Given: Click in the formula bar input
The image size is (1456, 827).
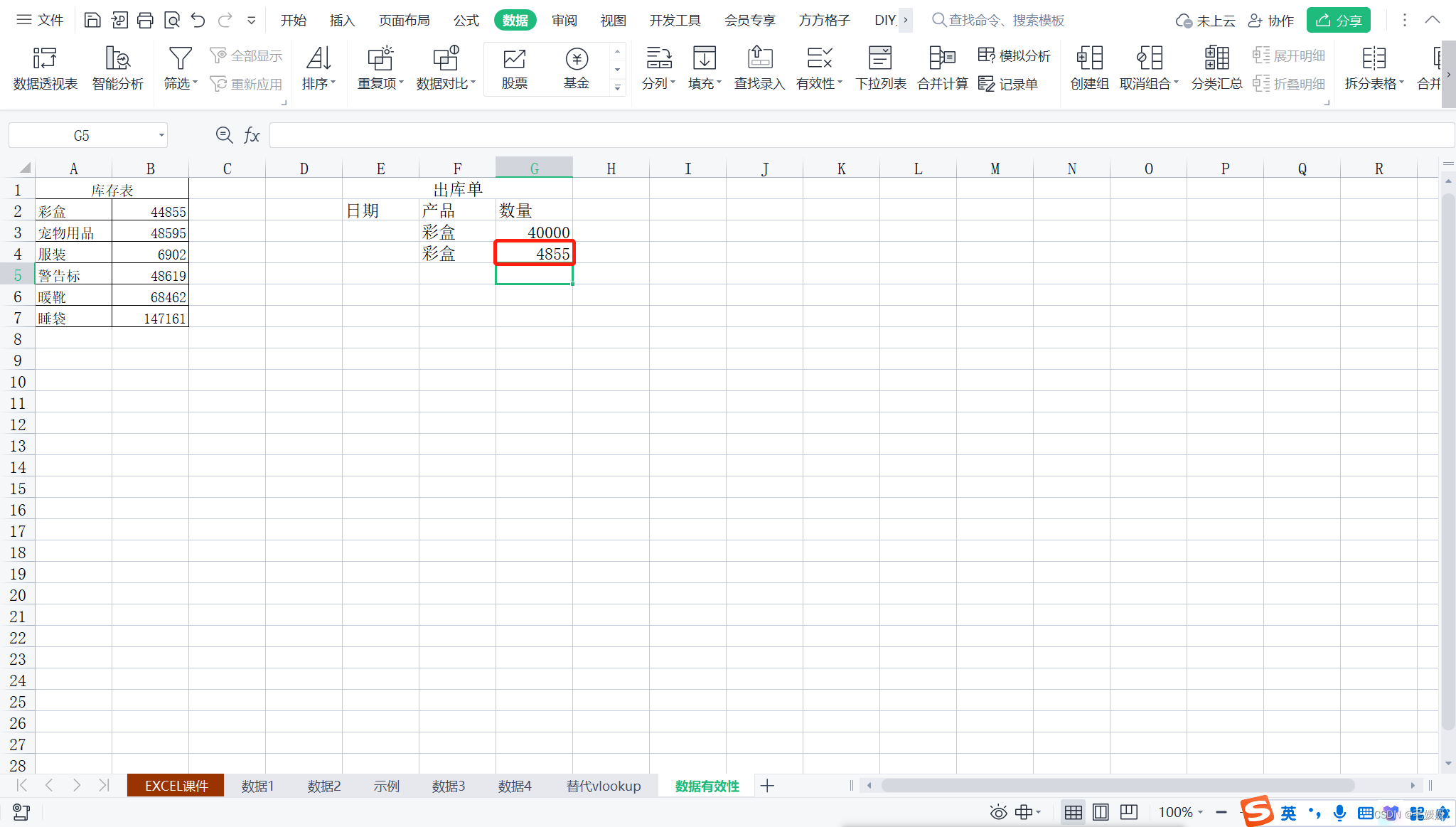Looking at the screenshot, I should [x=861, y=135].
